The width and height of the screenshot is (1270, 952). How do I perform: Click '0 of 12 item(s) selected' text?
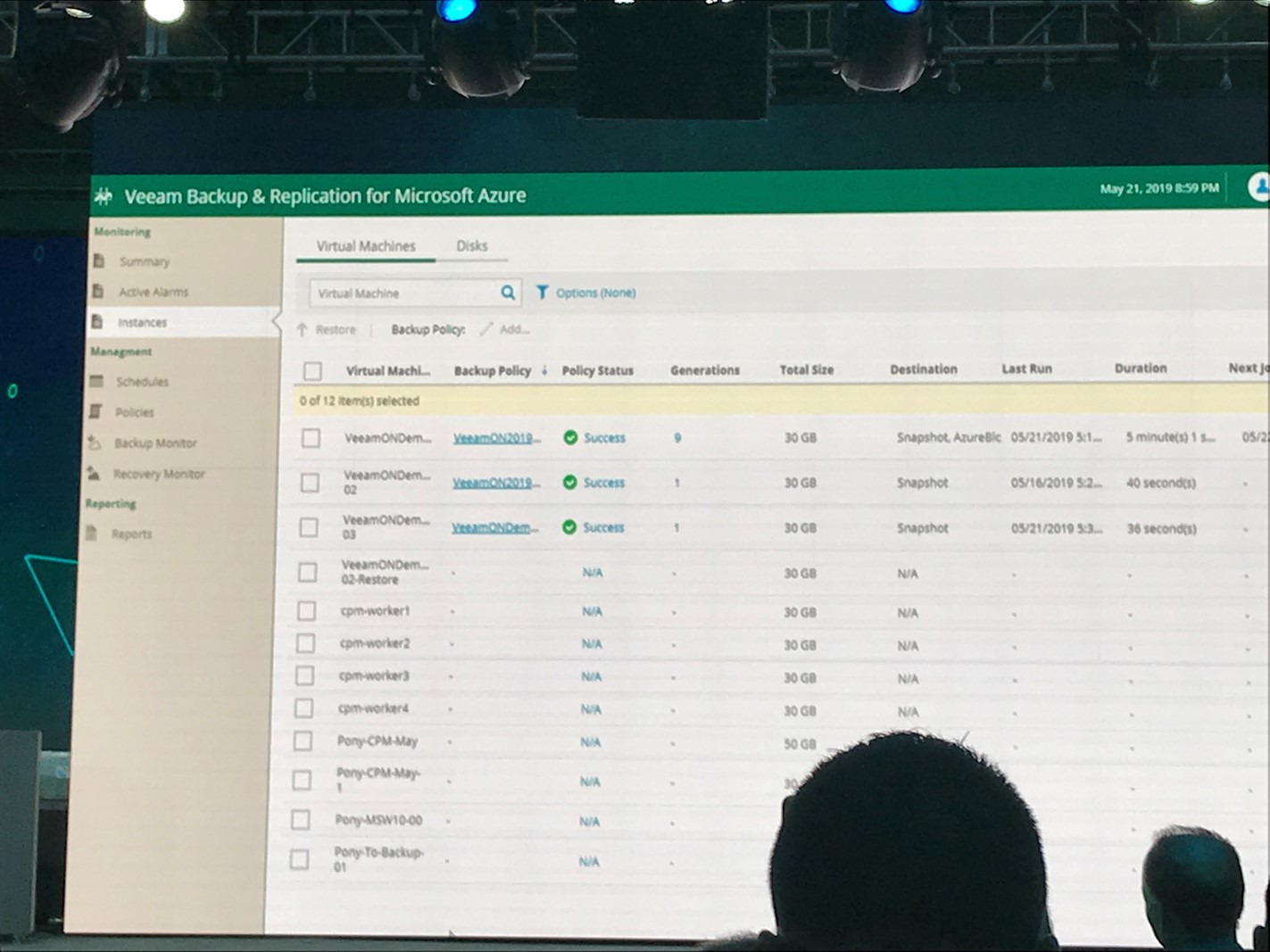360,401
